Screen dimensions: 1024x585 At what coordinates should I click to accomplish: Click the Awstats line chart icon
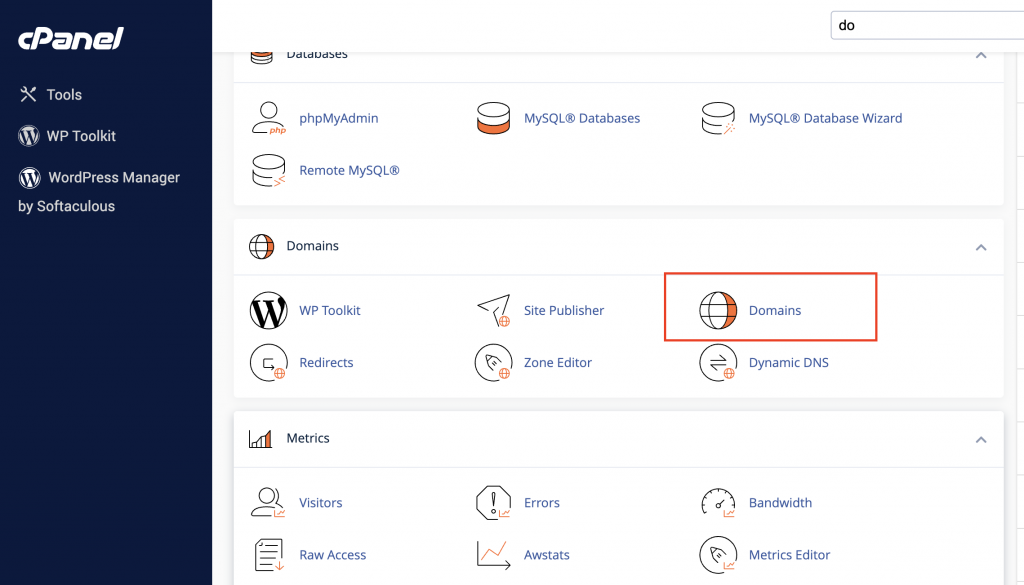pyautogui.click(x=493, y=555)
